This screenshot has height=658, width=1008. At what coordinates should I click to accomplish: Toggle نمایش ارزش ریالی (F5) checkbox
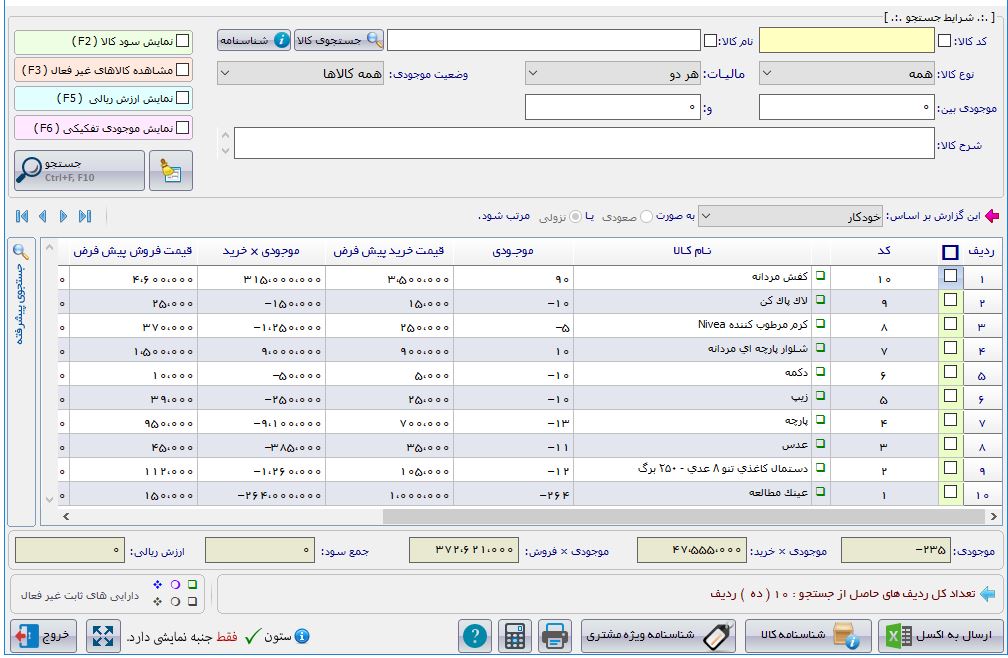pyautogui.click(x=182, y=99)
